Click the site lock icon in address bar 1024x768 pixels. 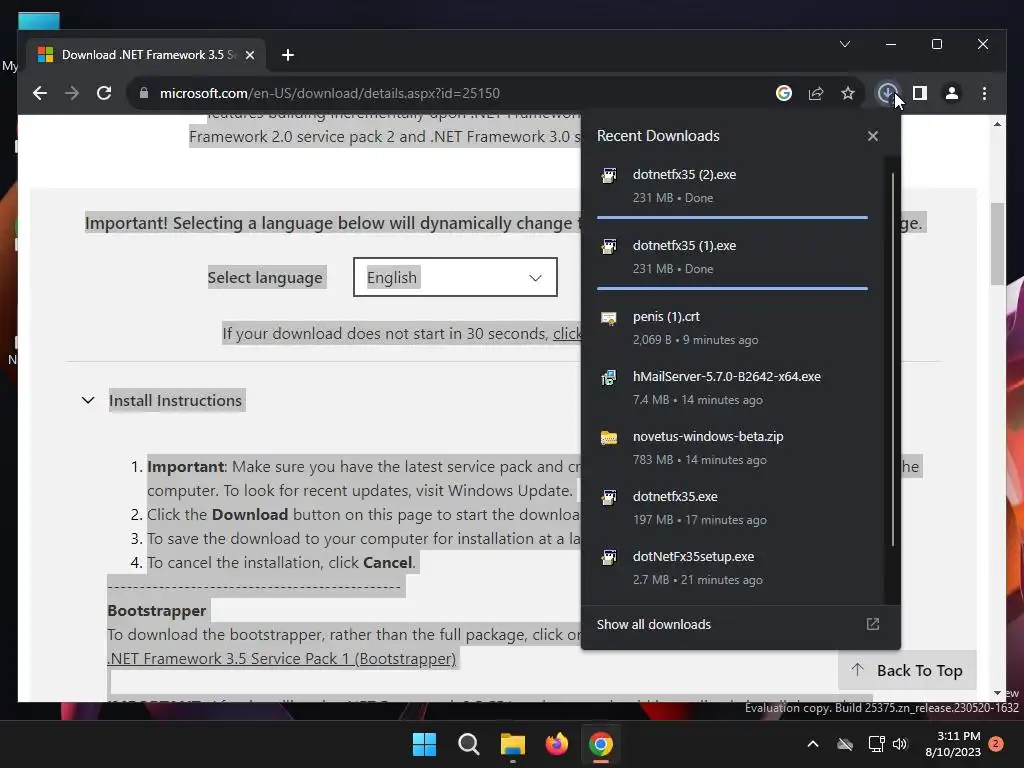144,93
